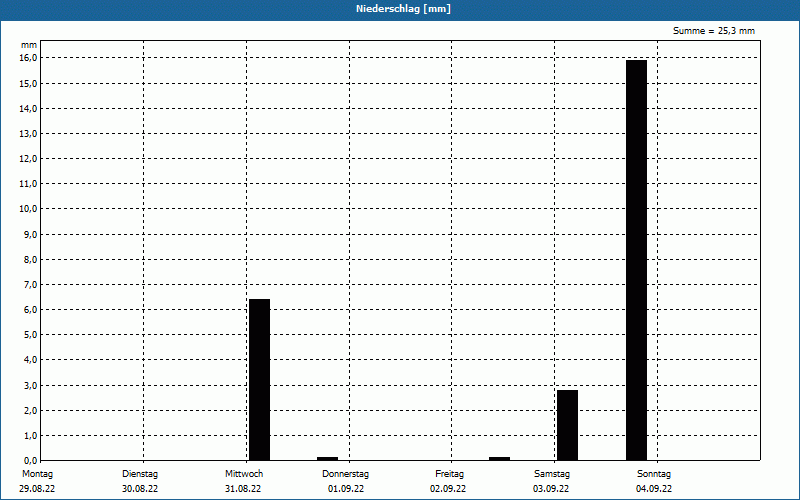Click the 4,0 y-axis value
Viewport: 800px width, 500px height.
(30, 360)
